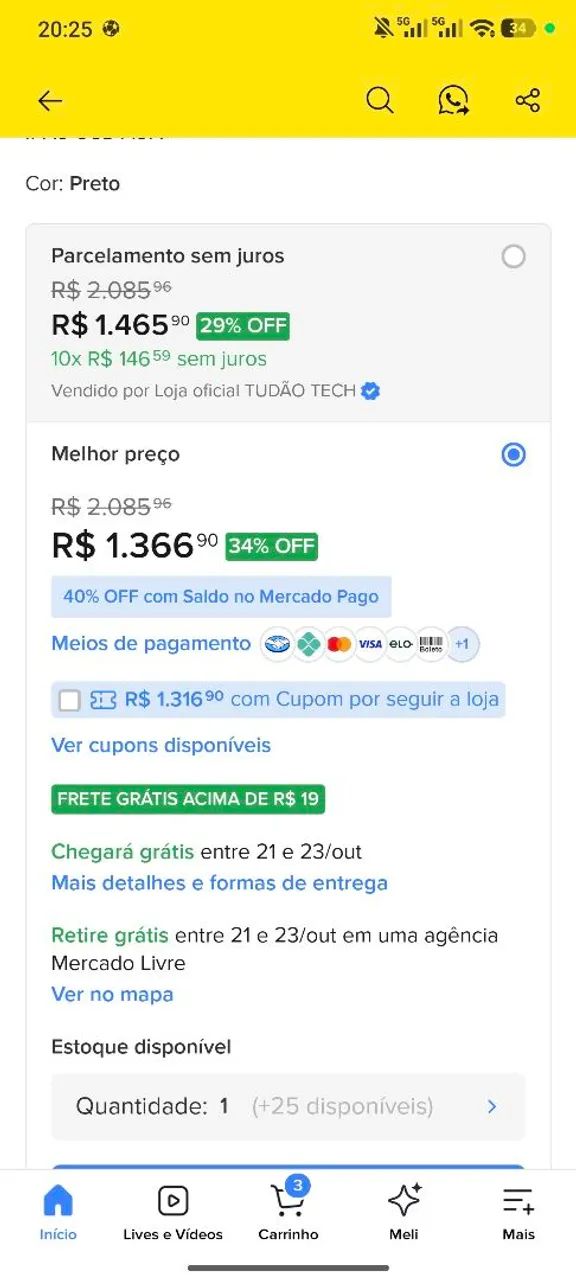Select the Melhor preço radio button

(x=513, y=455)
